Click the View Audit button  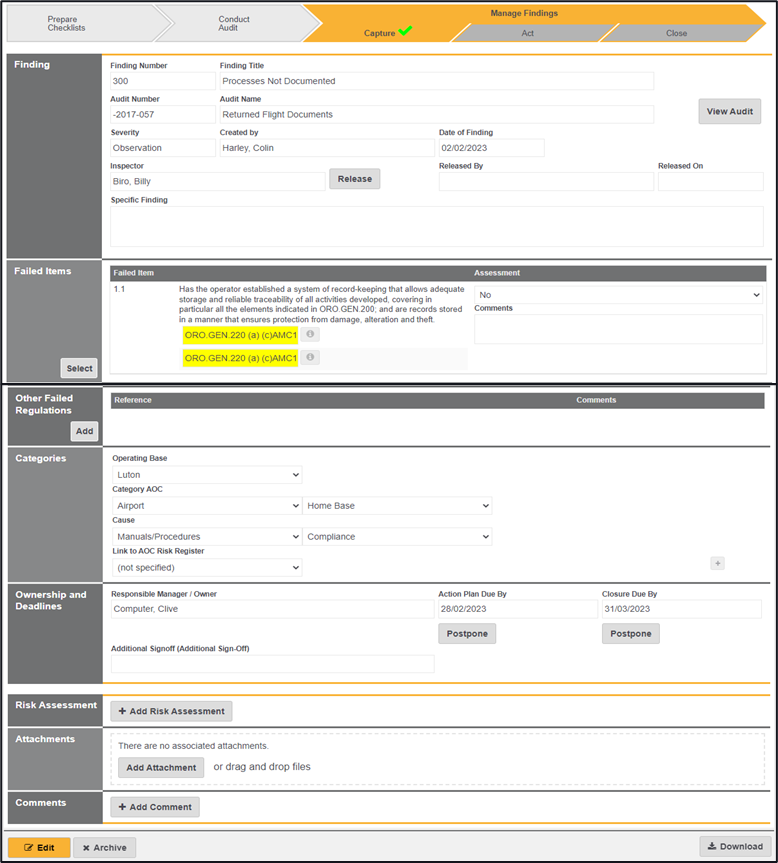729,111
